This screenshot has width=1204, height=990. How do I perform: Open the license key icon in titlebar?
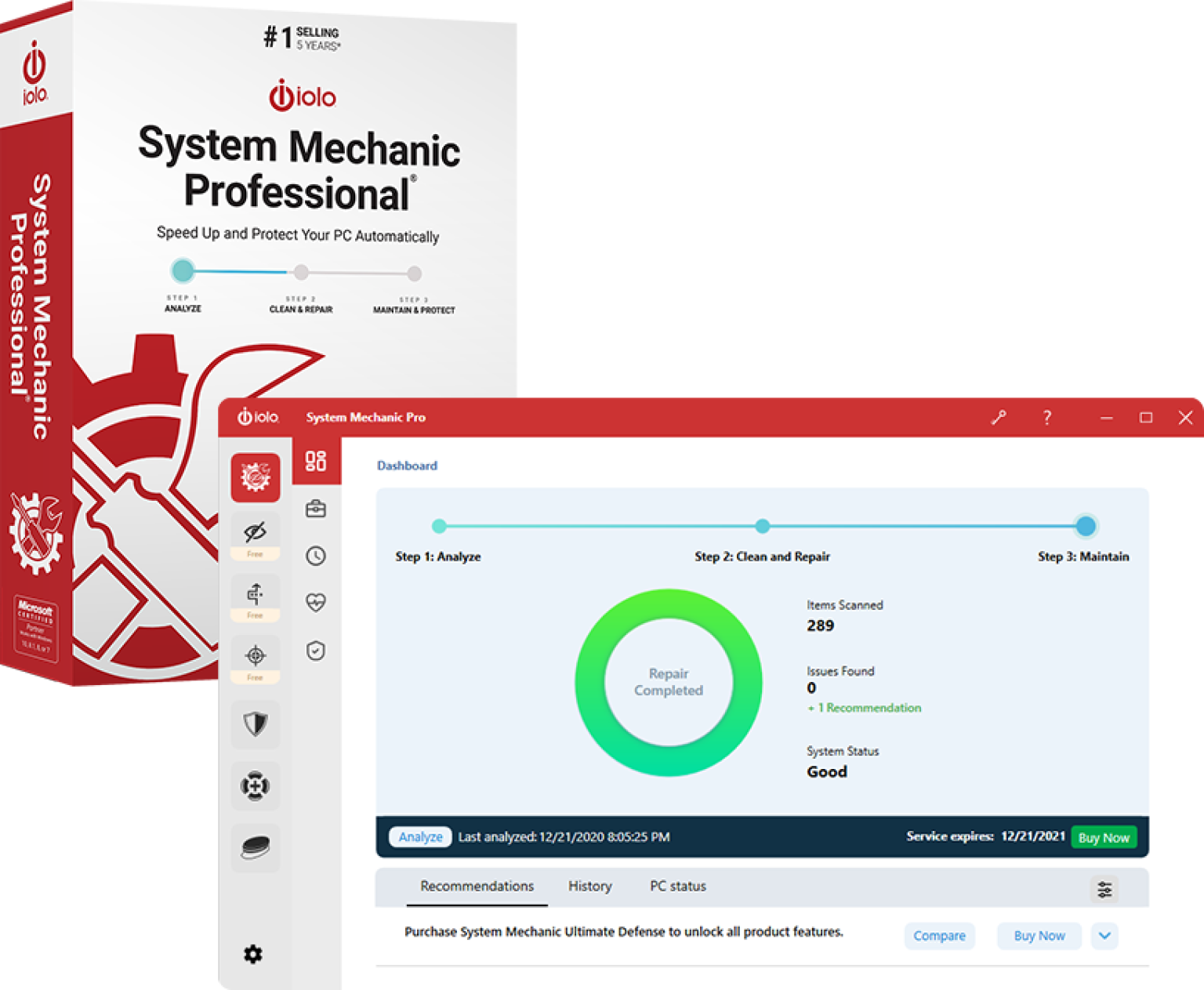point(999,418)
